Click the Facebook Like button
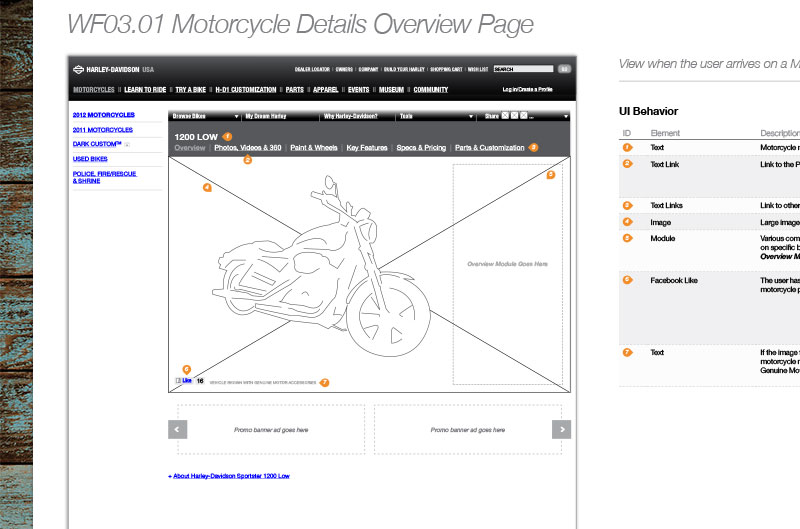Image resolution: width=800 pixels, height=529 pixels. (184, 381)
